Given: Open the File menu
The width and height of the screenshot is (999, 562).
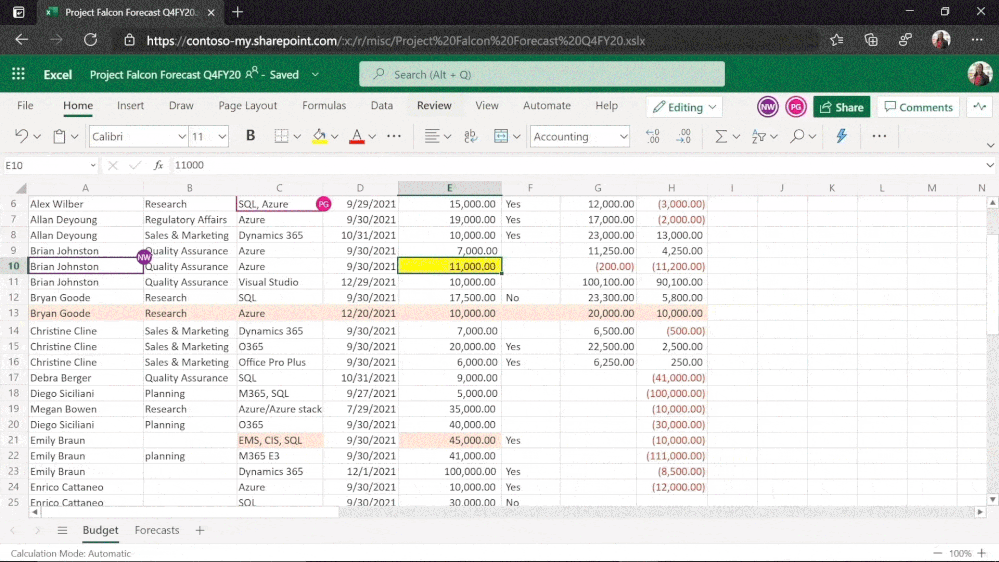Looking at the screenshot, I should pyautogui.click(x=25, y=106).
